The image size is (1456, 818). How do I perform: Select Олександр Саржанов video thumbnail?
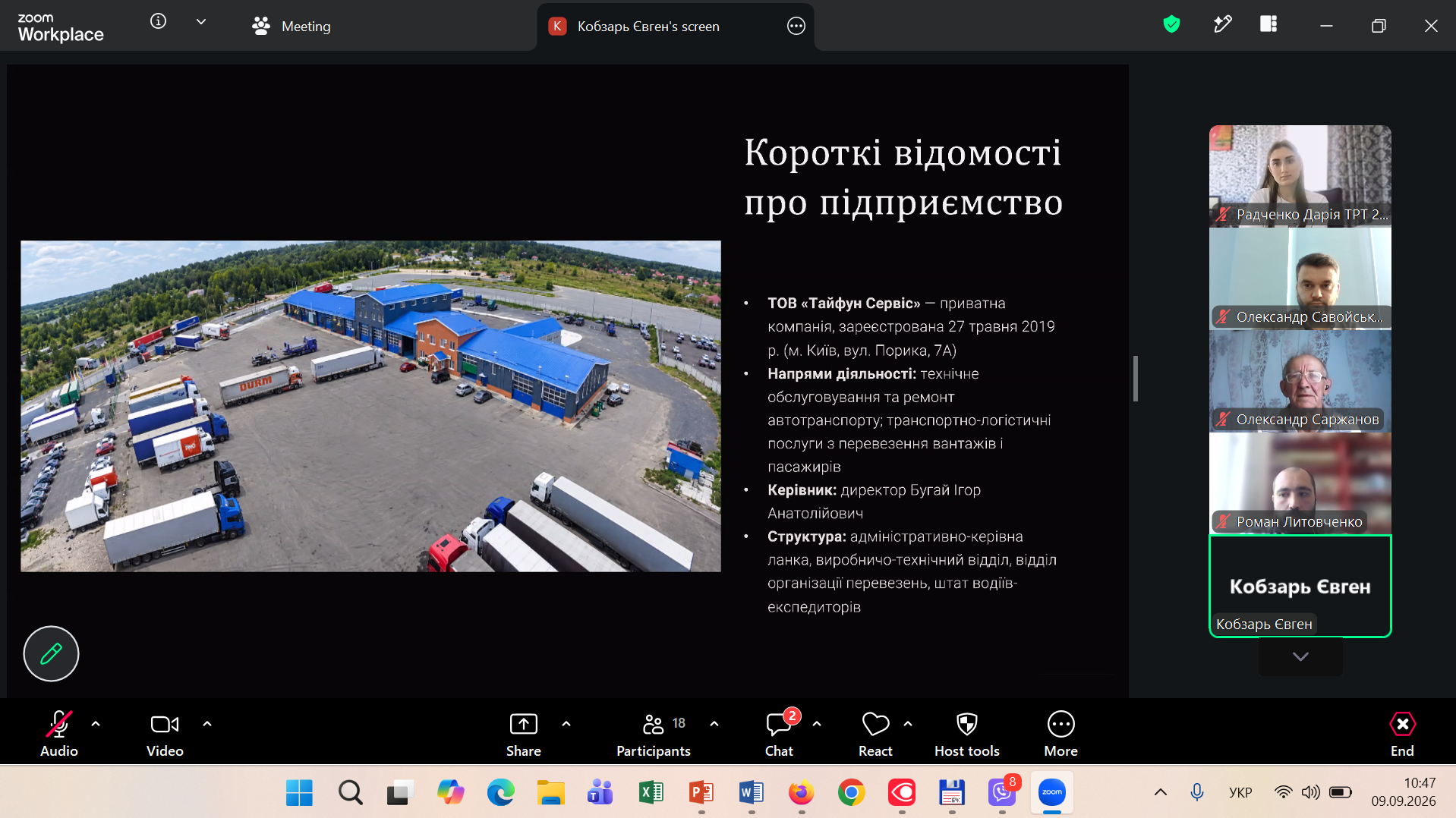[1300, 381]
